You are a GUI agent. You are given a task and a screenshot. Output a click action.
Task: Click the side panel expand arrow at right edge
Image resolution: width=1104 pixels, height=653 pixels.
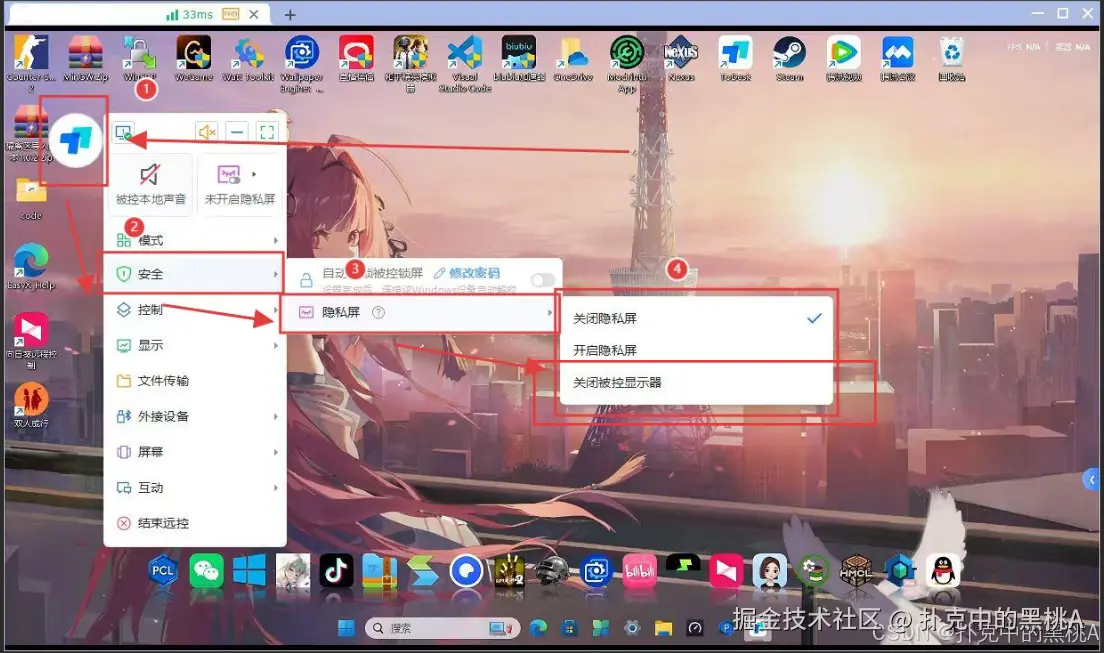(1091, 480)
